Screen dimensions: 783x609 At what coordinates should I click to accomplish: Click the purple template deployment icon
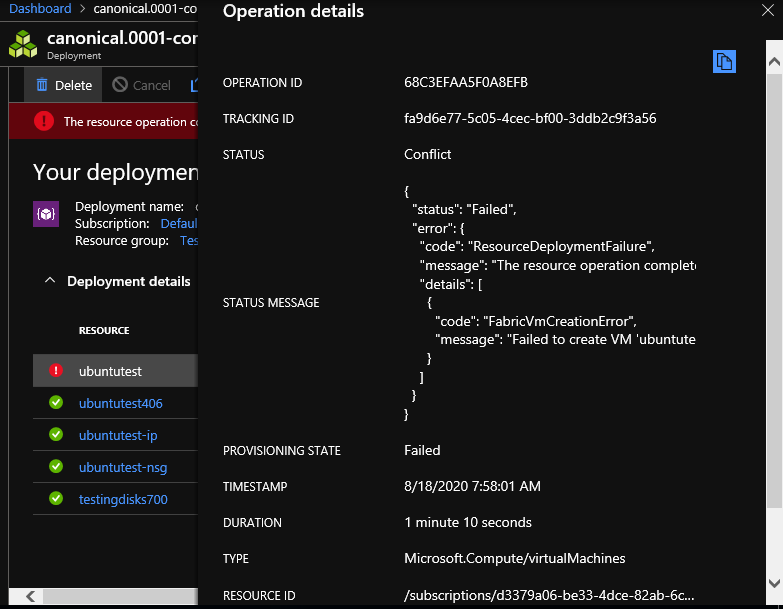pyautogui.click(x=46, y=214)
